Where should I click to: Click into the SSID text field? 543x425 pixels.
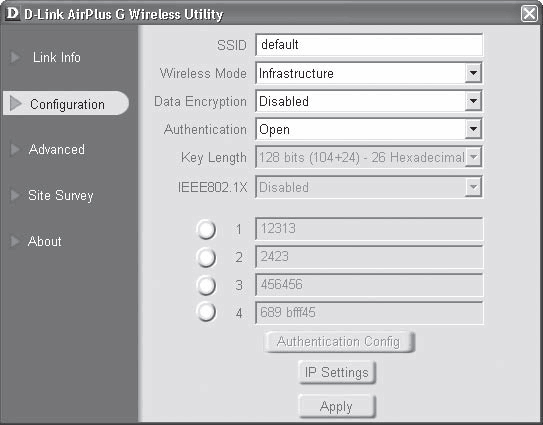[x=369, y=45]
